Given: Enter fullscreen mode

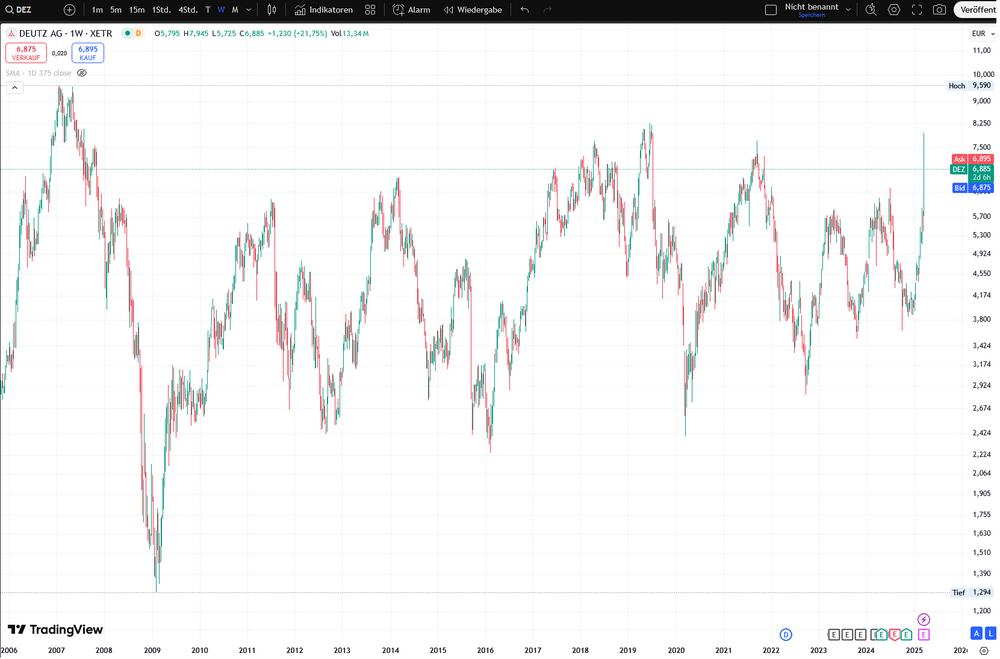Looking at the screenshot, I should pyautogui.click(x=916, y=10).
